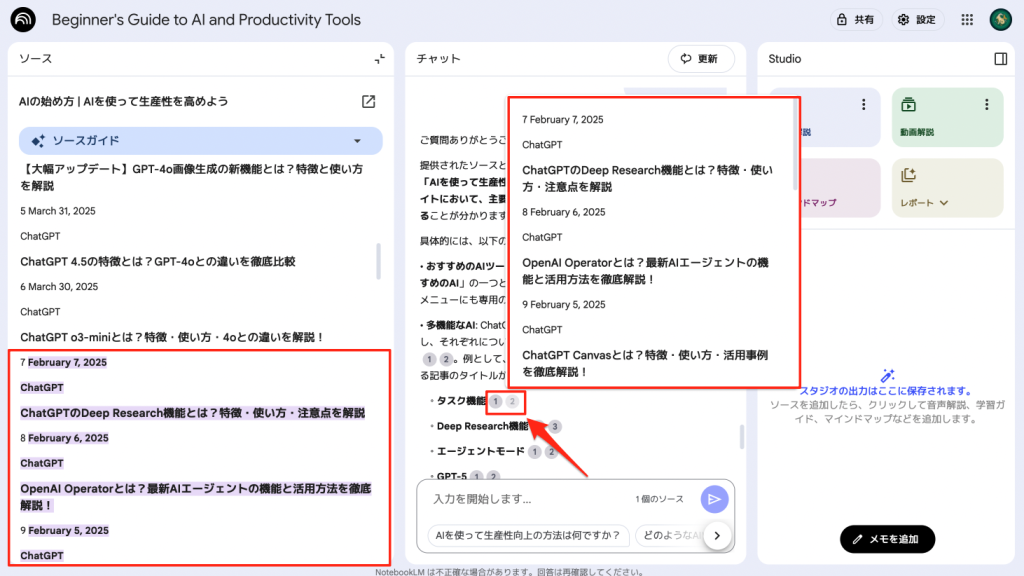Open the user profile avatar

pyautogui.click(x=1000, y=20)
